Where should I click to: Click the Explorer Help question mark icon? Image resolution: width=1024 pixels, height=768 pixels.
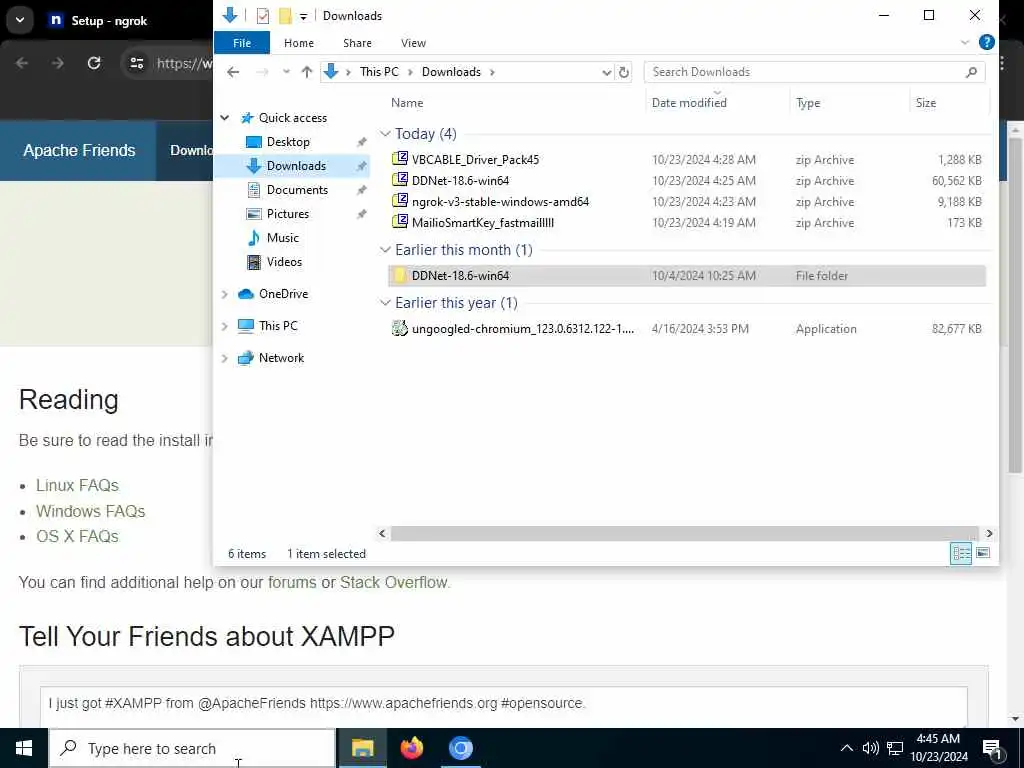pyautogui.click(x=986, y=42)
